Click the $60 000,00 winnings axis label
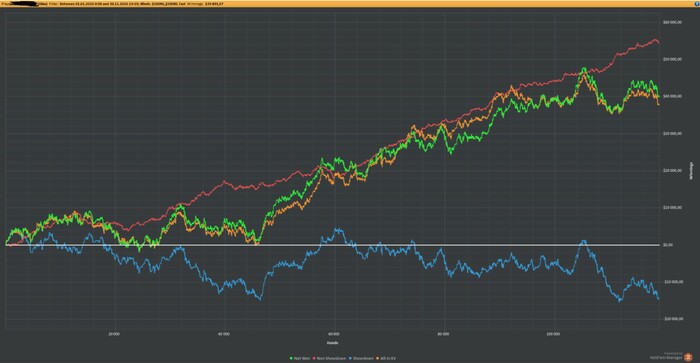The image size is (700, 363). tap(673, 22)
